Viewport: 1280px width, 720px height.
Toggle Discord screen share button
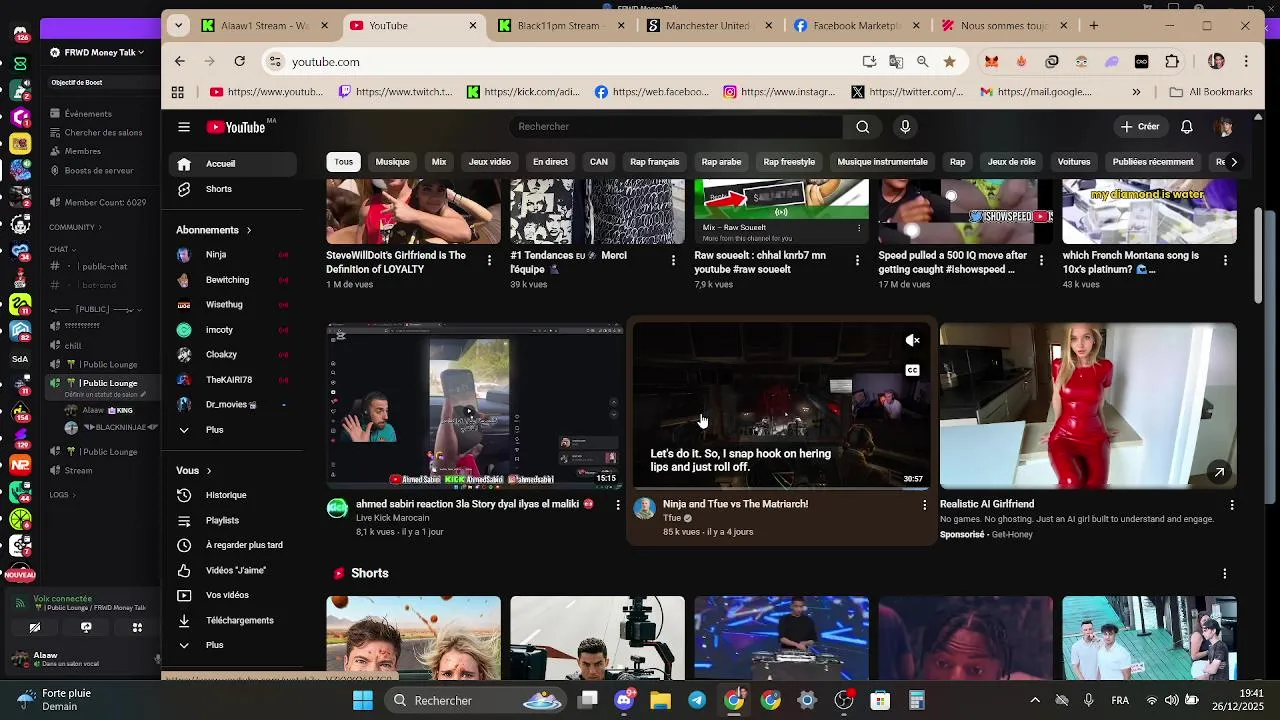click(86, 628)
